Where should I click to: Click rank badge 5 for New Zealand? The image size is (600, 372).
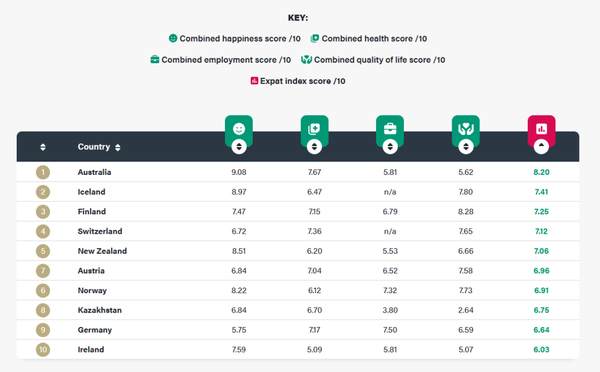coord(43,251)
